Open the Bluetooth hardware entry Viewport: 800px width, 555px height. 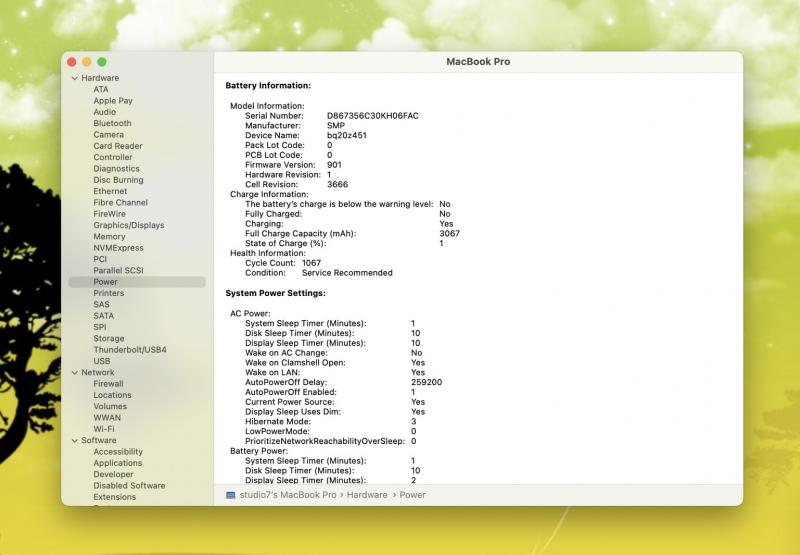pyautogui.click(x=112, y=123)
